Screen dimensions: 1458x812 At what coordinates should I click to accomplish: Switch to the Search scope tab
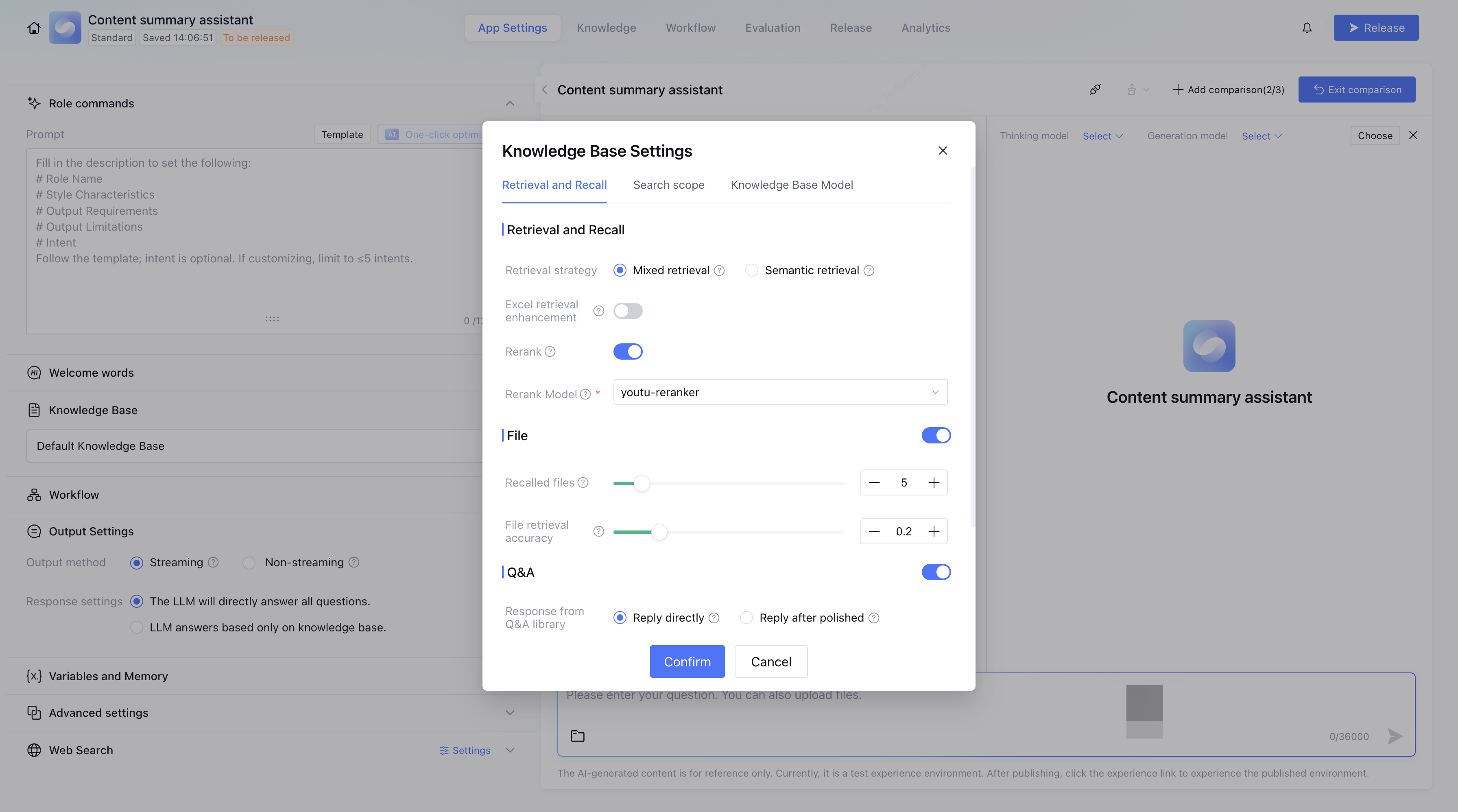pyautogui.click(x=668, y=185)
